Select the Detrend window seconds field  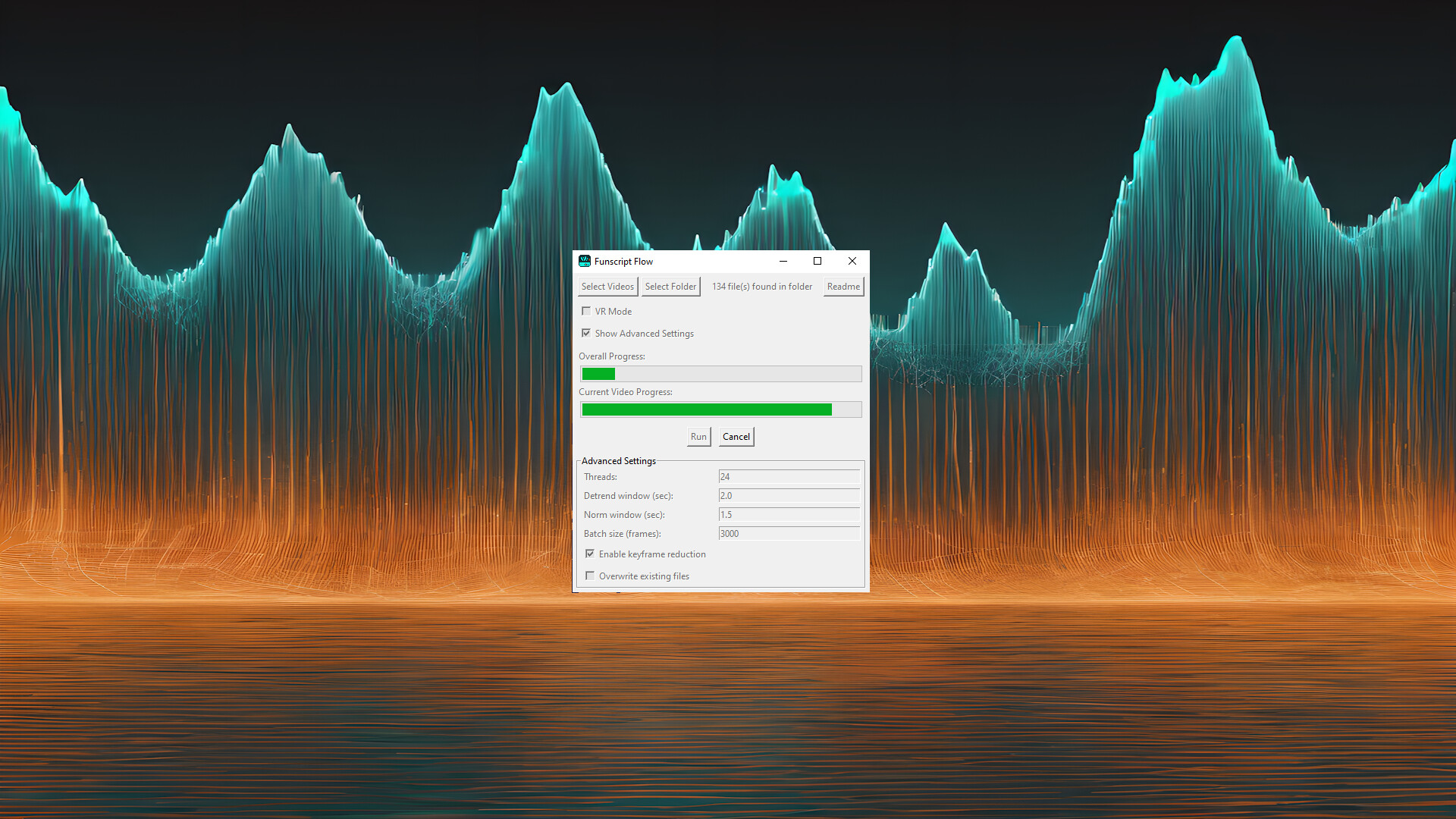click(789, 495)
